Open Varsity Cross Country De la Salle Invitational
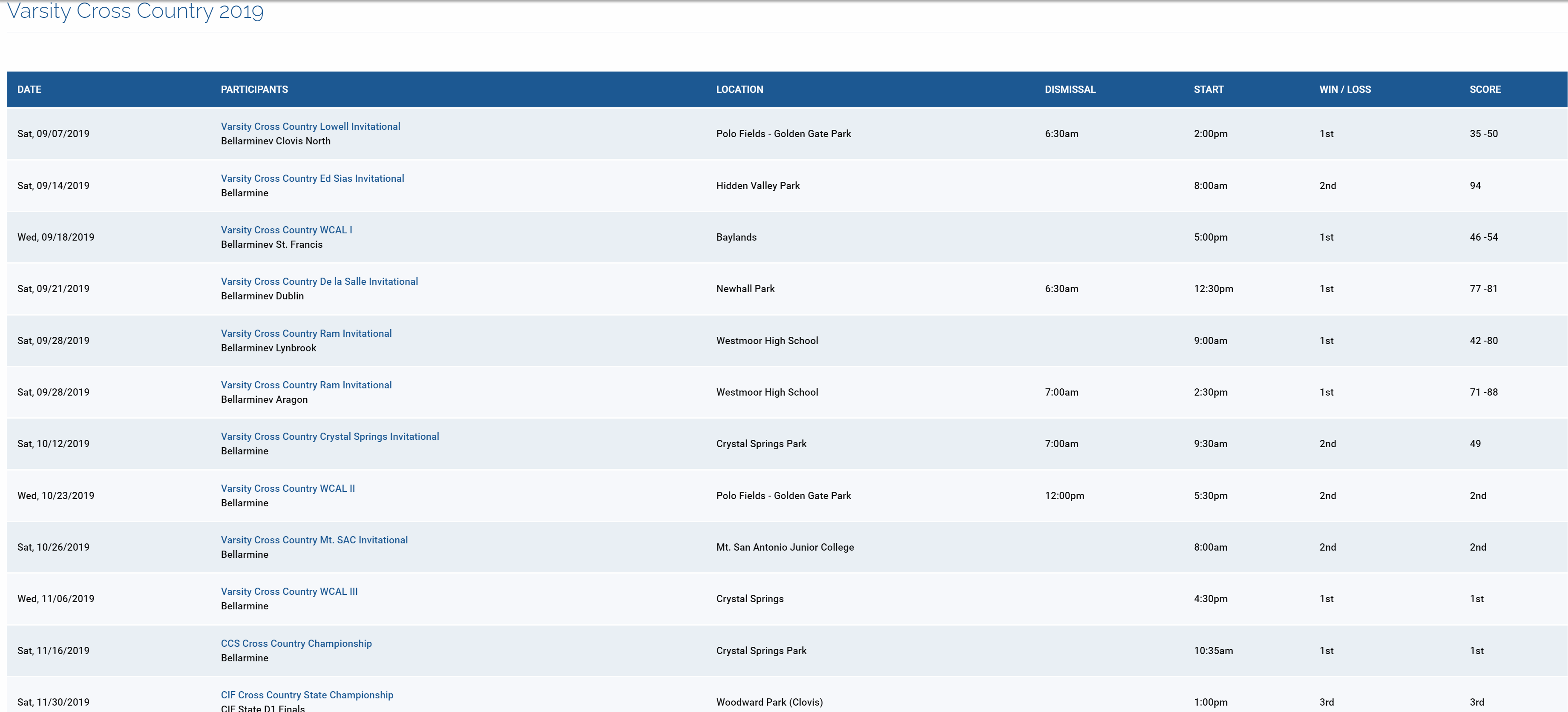The height and width of the screenshot is (712, 1568). coord(319,282)
